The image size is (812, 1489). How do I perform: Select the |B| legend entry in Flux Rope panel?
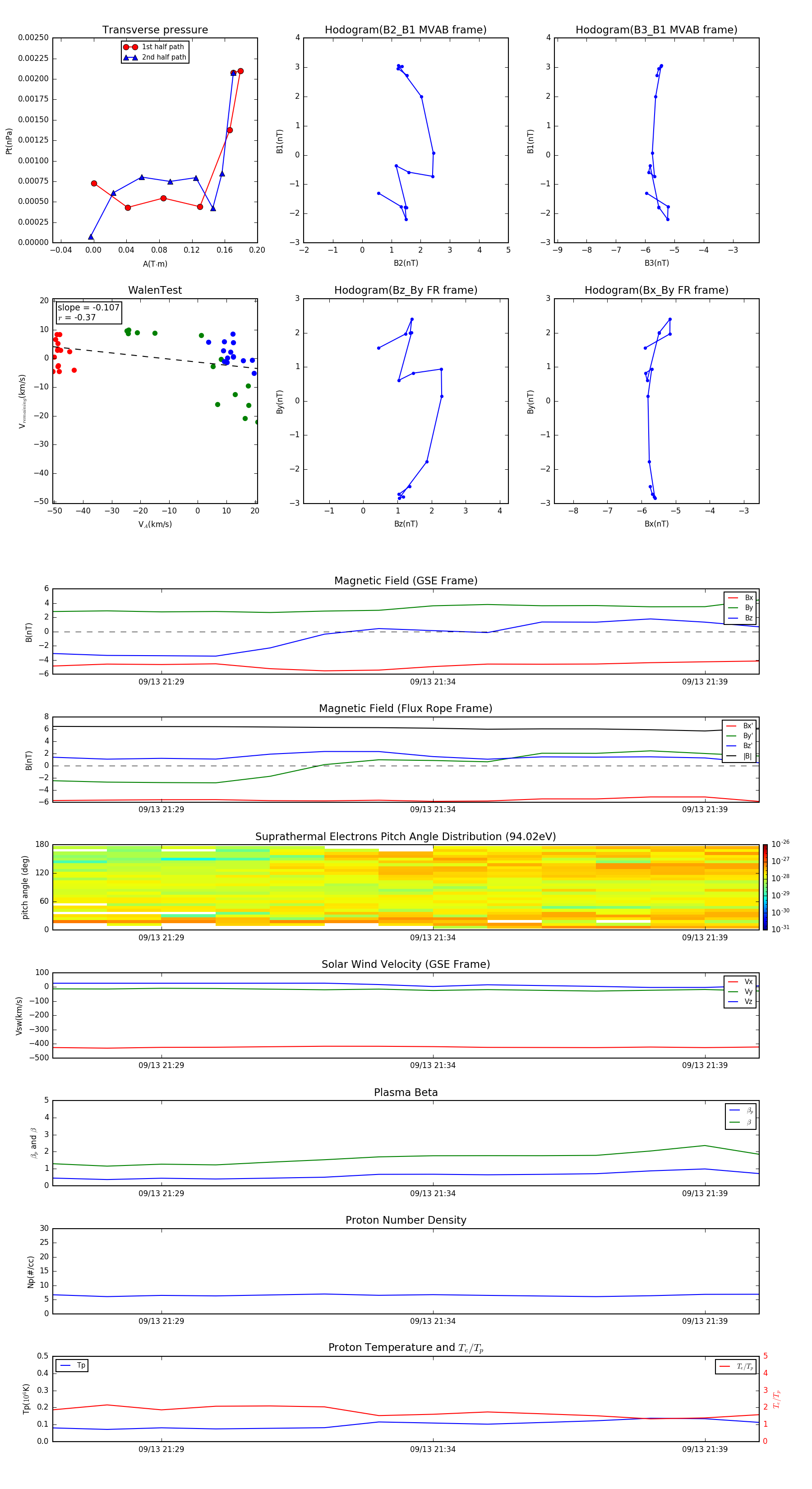point(739,756)
